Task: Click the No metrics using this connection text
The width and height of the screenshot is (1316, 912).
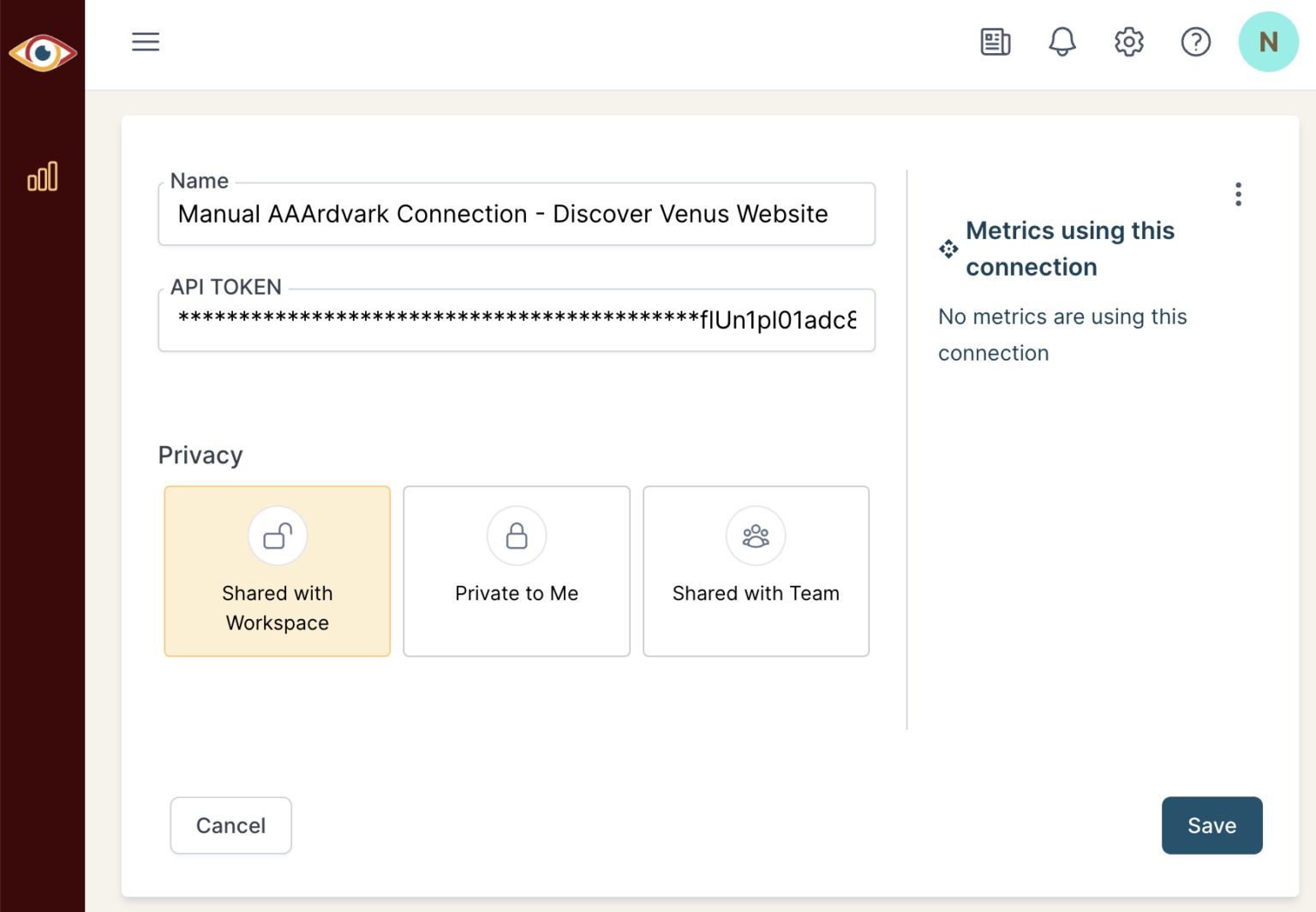Action: tap(1062, 334)
